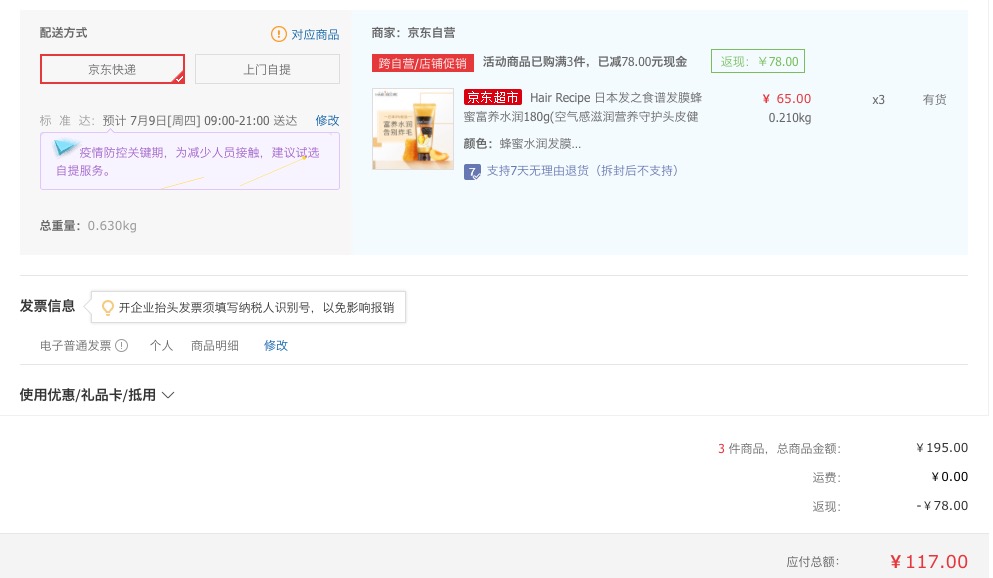Click the 7-day return shield icon
Viewport: 993px width, 578px height.
(472, 172)
